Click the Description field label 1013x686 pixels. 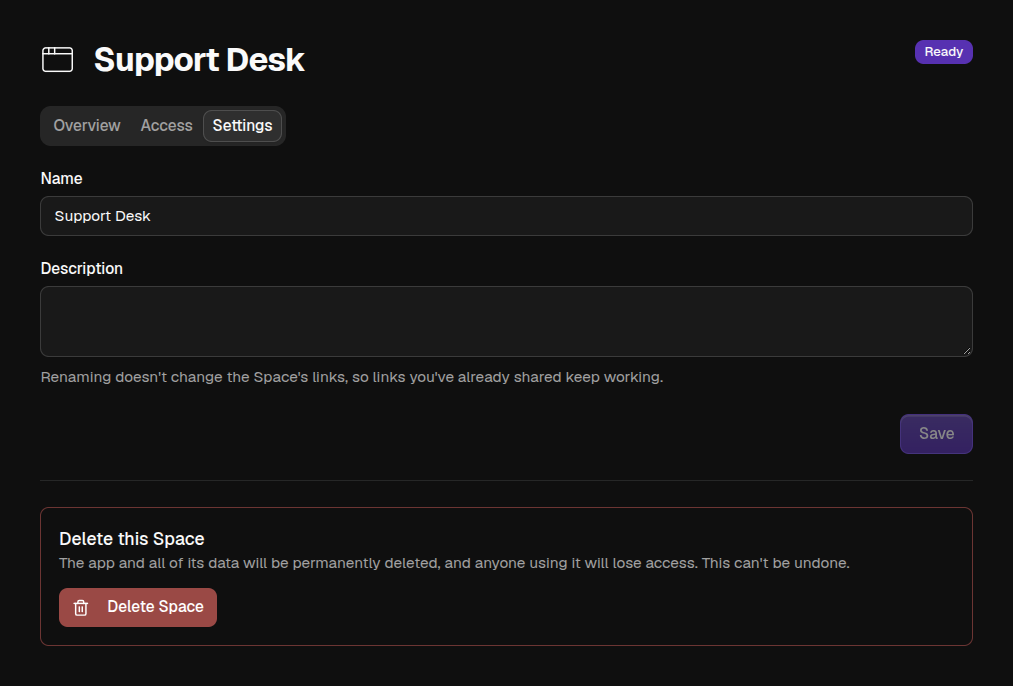click(81, 268)
